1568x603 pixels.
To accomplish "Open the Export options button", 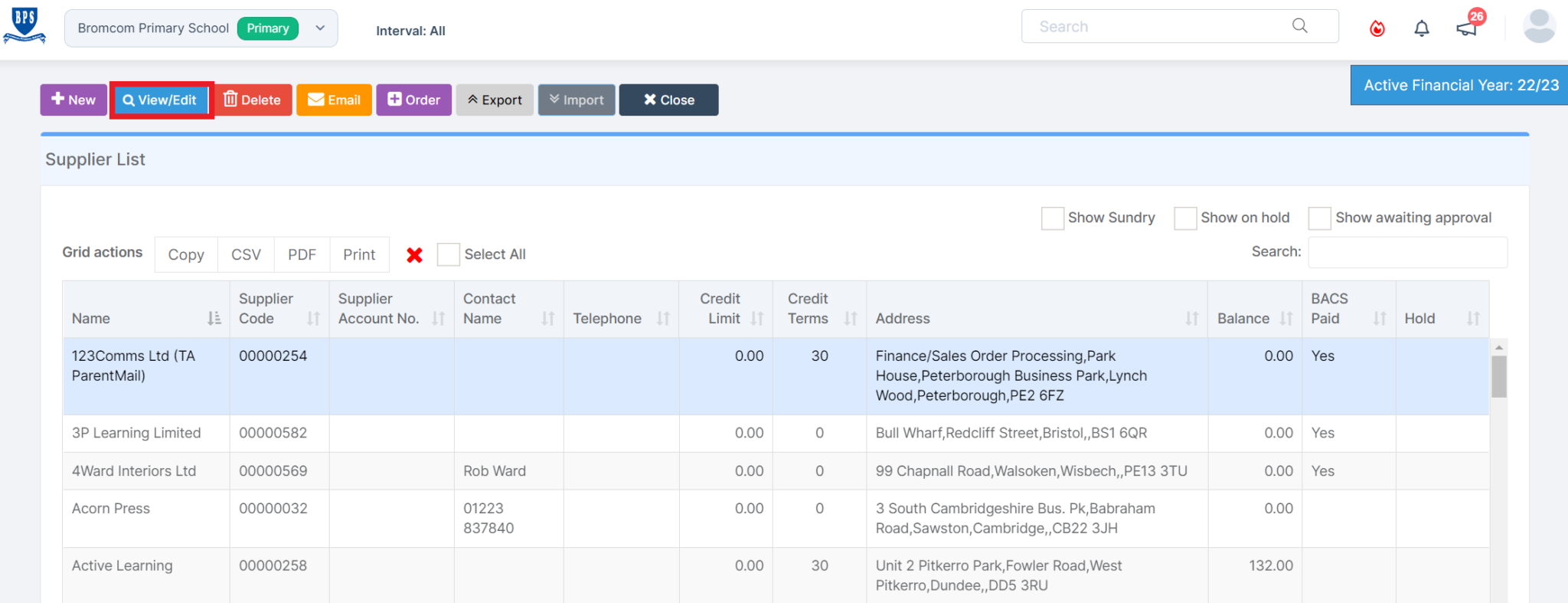I will point(495,100).
